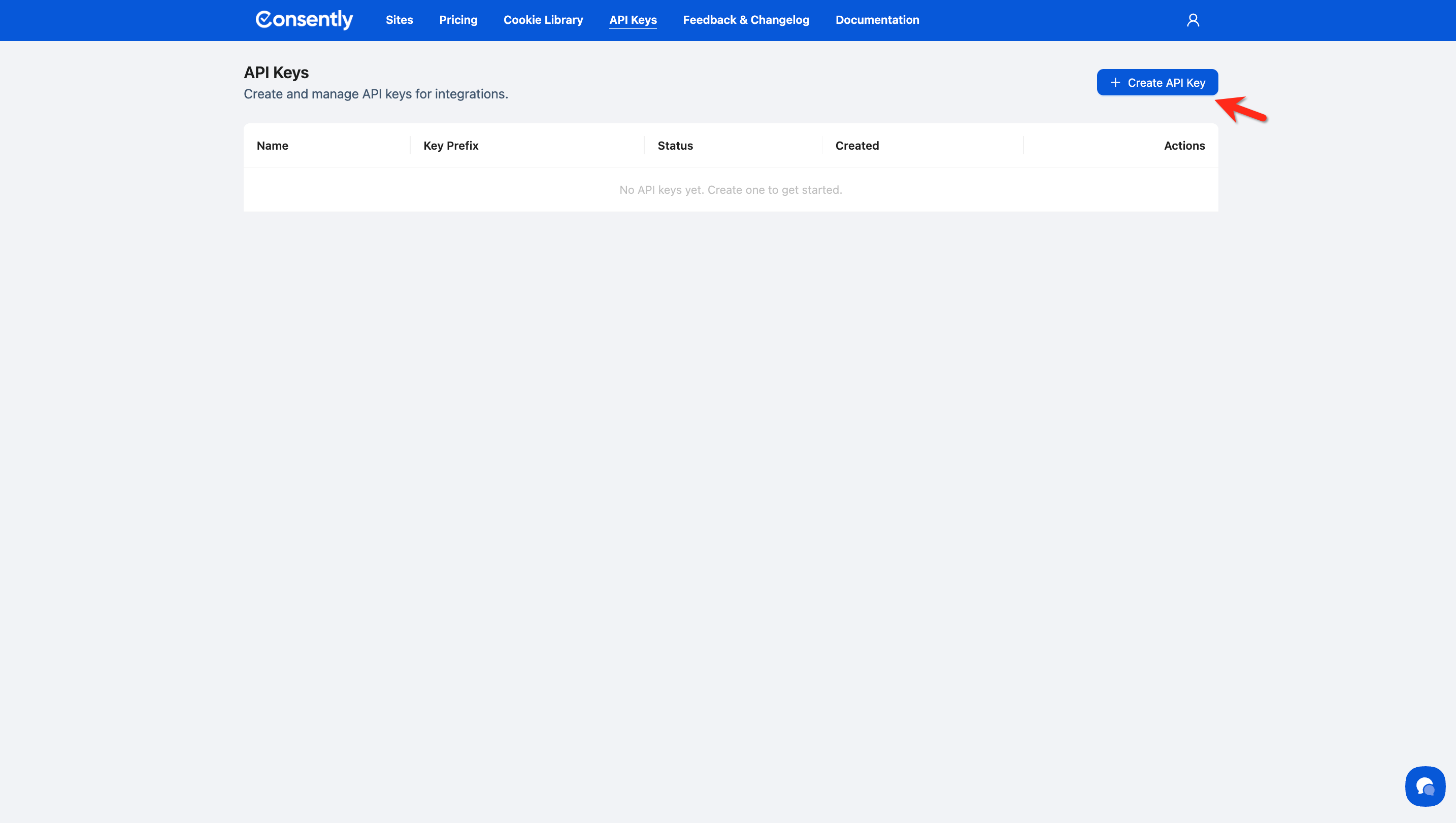Click the Name column header
Viewport: 1456px width, 823px height.
pyautogui.click(x=273, y=146)
